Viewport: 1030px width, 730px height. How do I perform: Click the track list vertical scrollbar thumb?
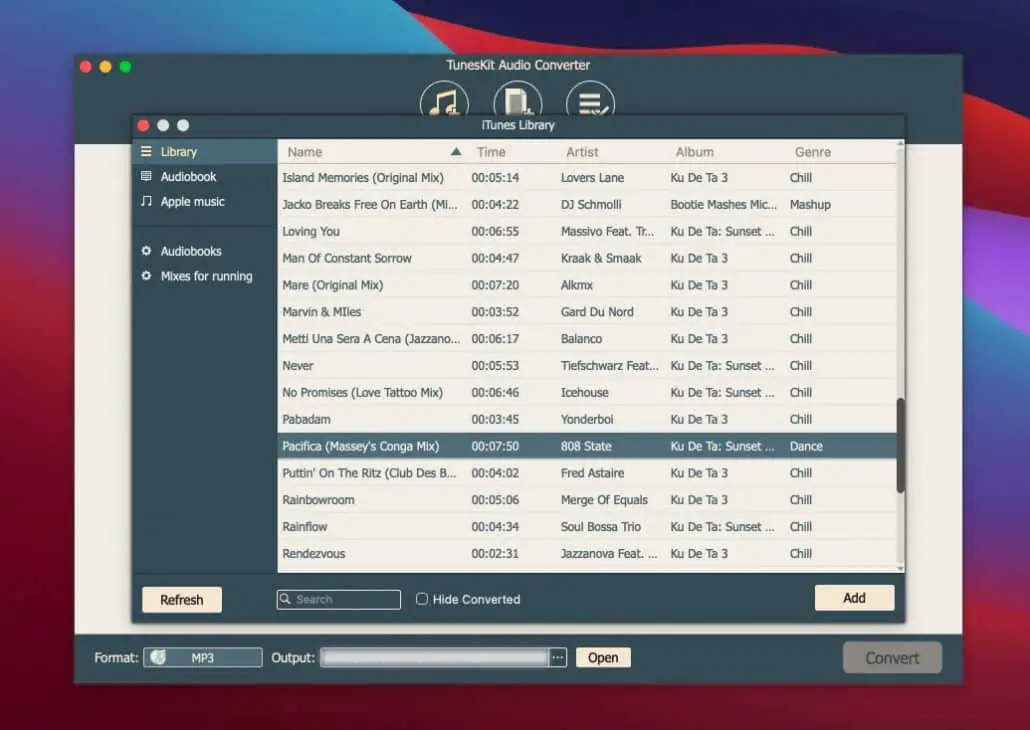point(901,445)
